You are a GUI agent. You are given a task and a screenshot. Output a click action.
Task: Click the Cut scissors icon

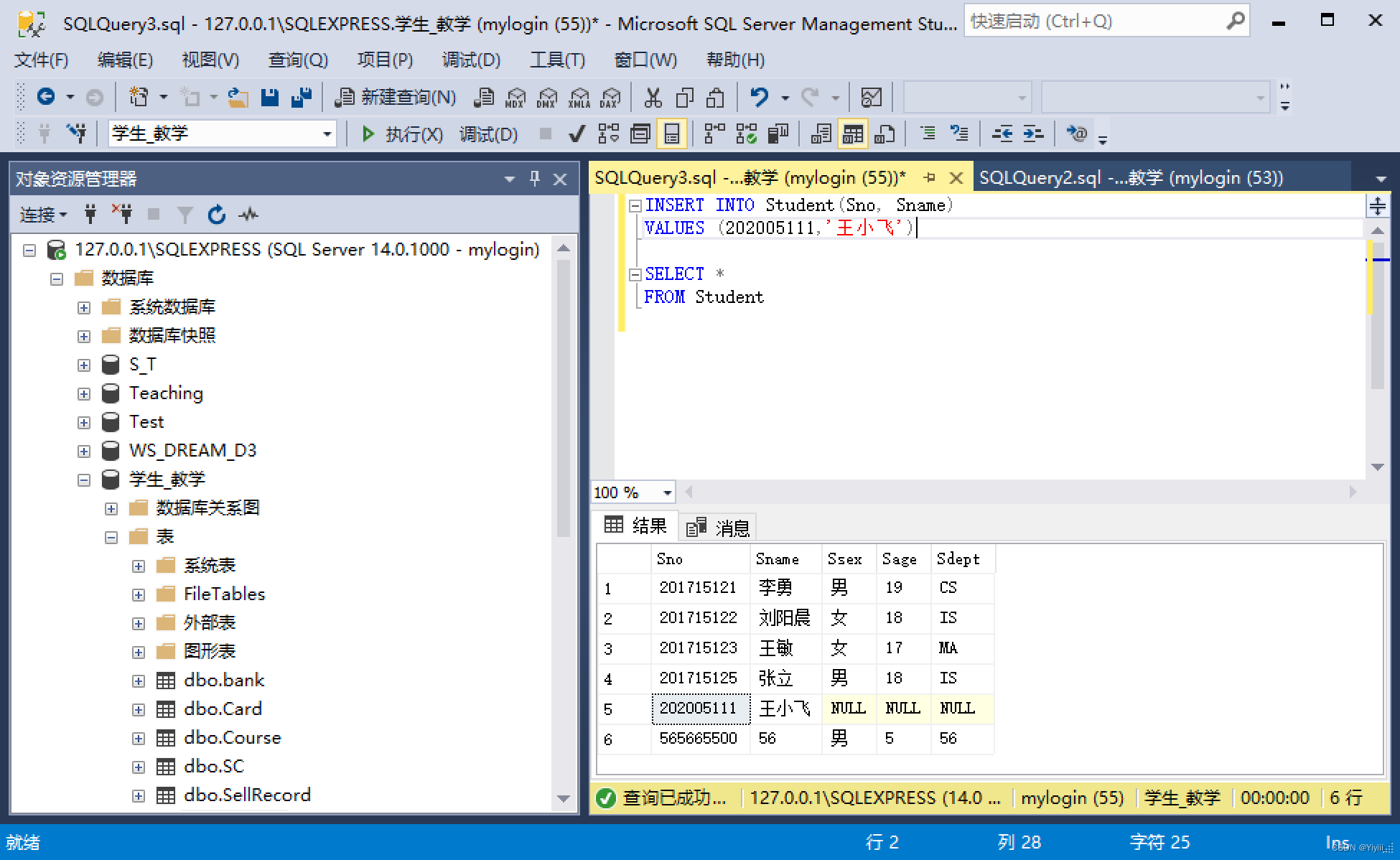[x=653, y=97]
